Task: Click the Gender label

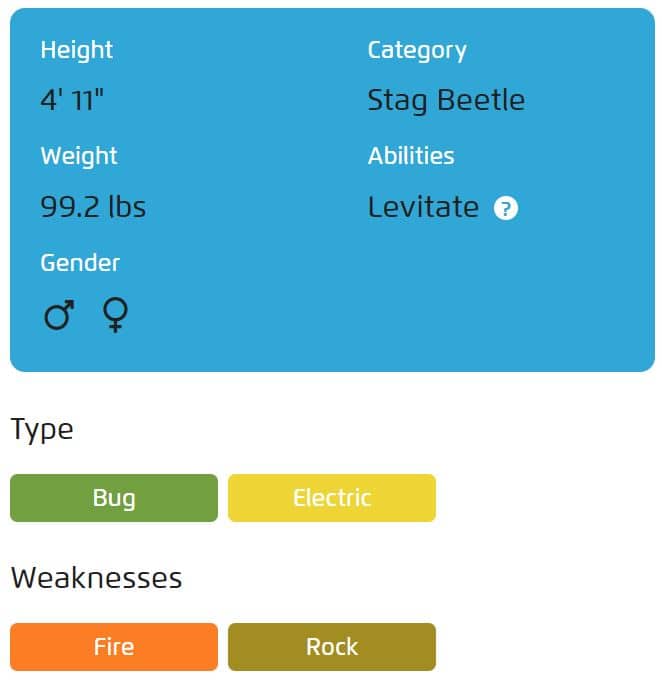Action: (80, 263)
